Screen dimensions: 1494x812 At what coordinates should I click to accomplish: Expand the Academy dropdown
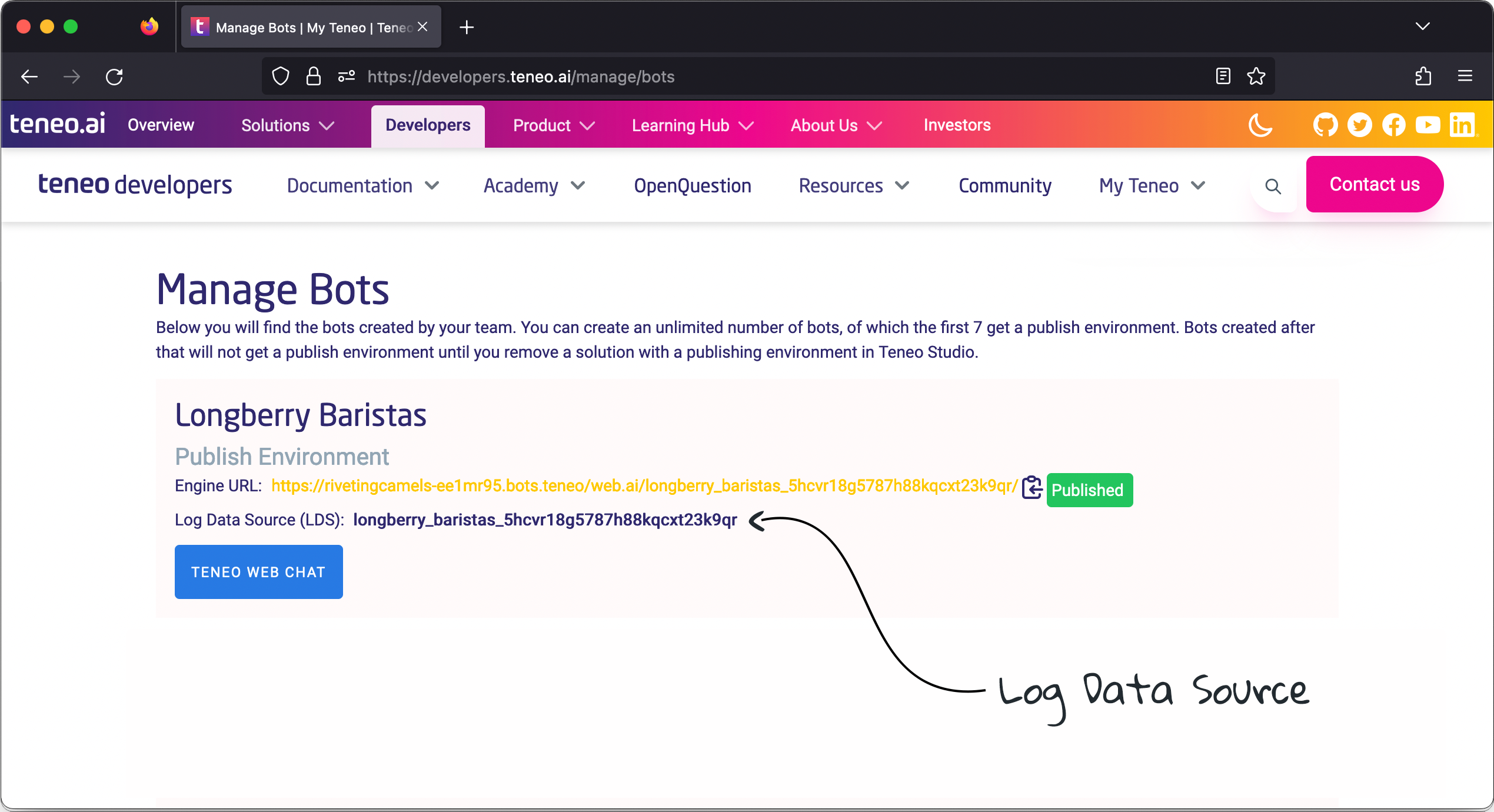point(534,186)
